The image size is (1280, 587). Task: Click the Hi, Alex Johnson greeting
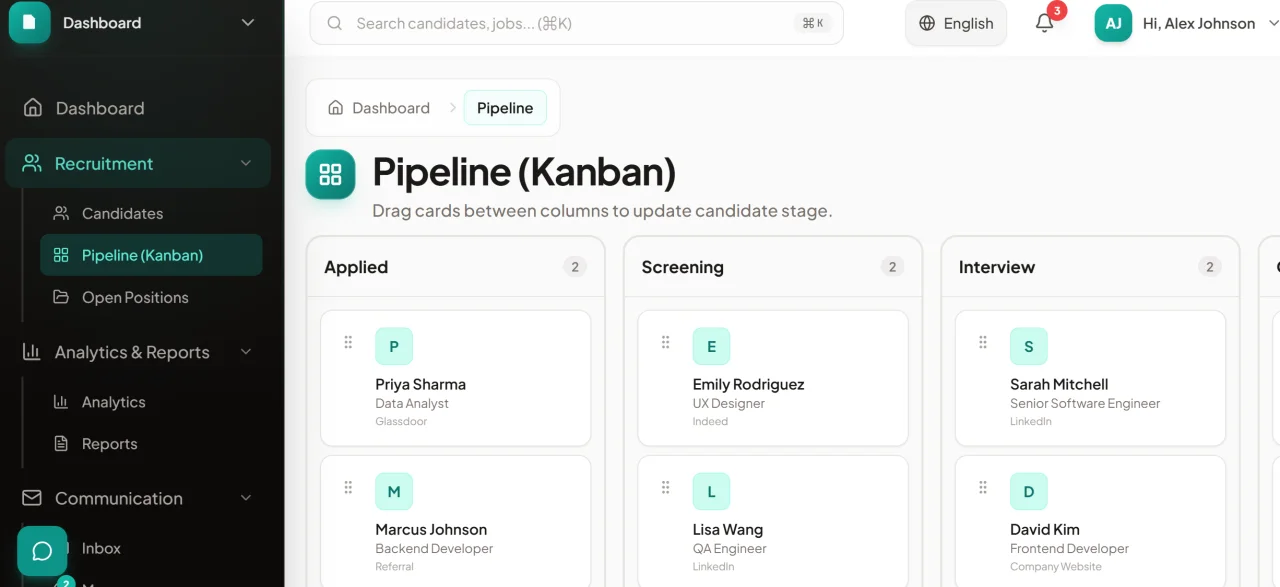[x=1199, y=23]
